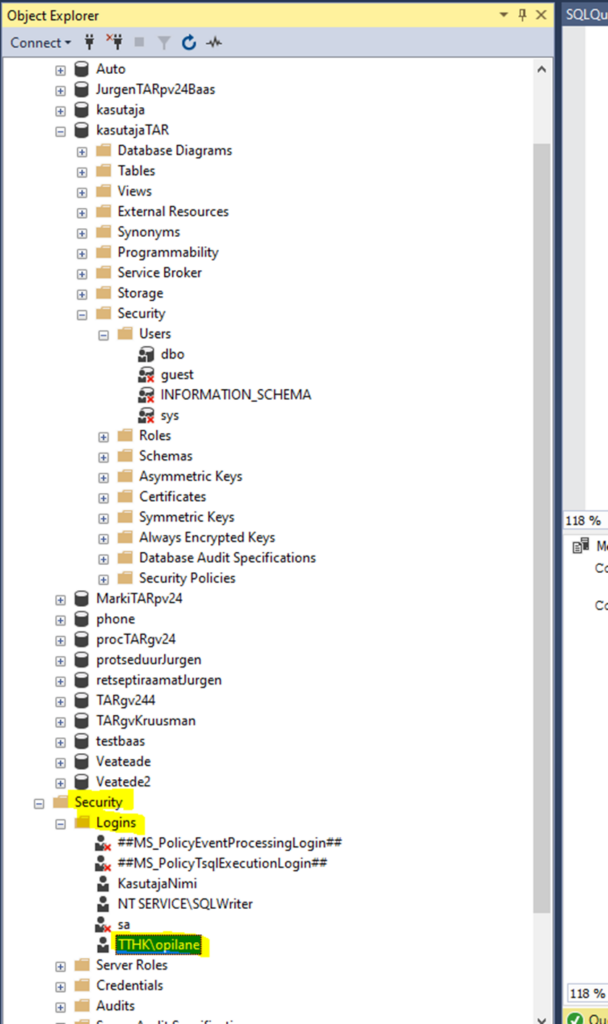Viewport: 608px width, 1024px height.
Task: Select the dbo user icon
Action: [146, 354]
